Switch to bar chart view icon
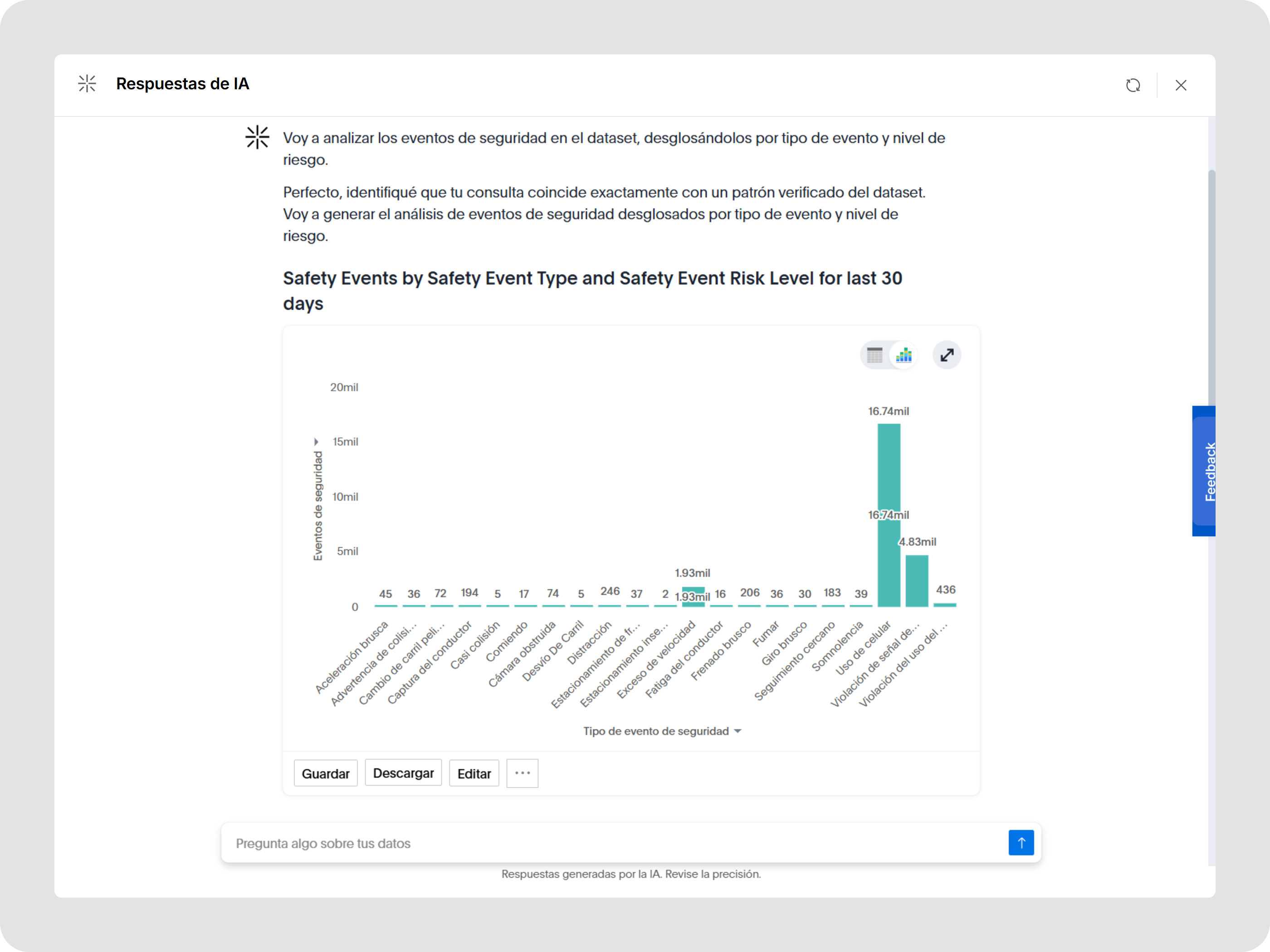Screen dimensions: 1270x952 pos(904,355)
